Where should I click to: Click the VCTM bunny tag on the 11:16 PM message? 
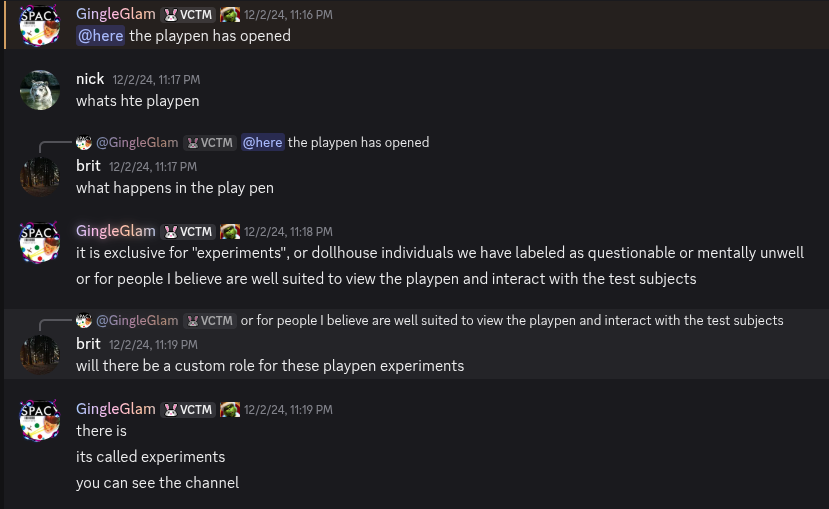188,15
